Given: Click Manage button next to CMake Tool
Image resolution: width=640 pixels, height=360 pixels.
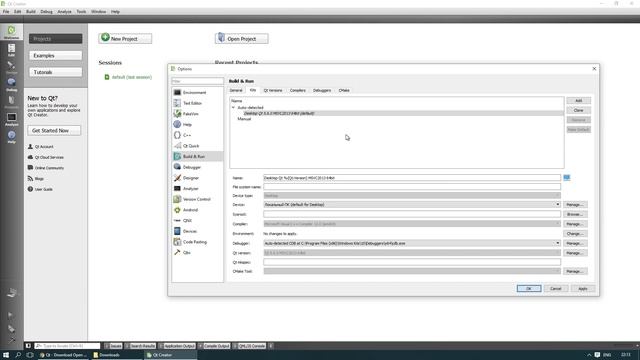Looking at the screenshot, I should tap(575, 271).
